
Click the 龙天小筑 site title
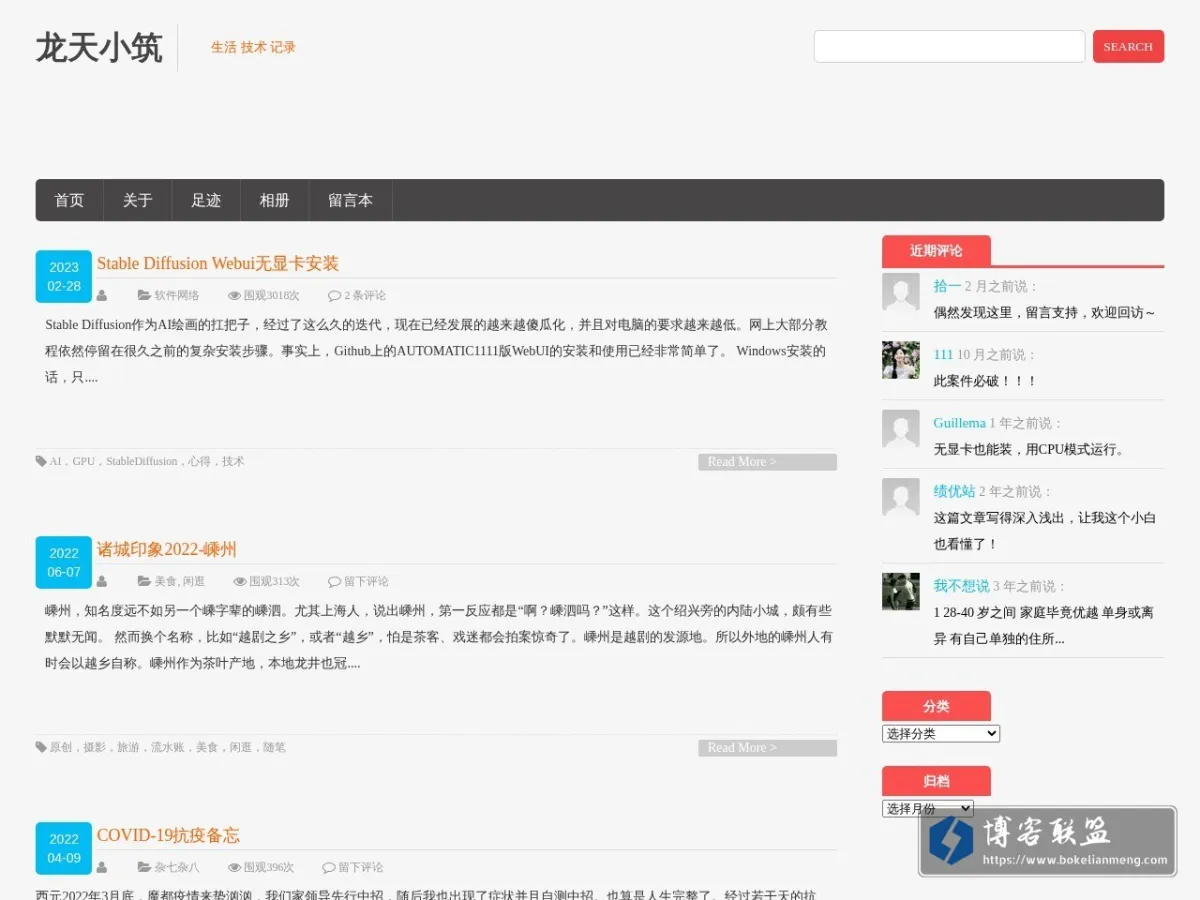99,48
